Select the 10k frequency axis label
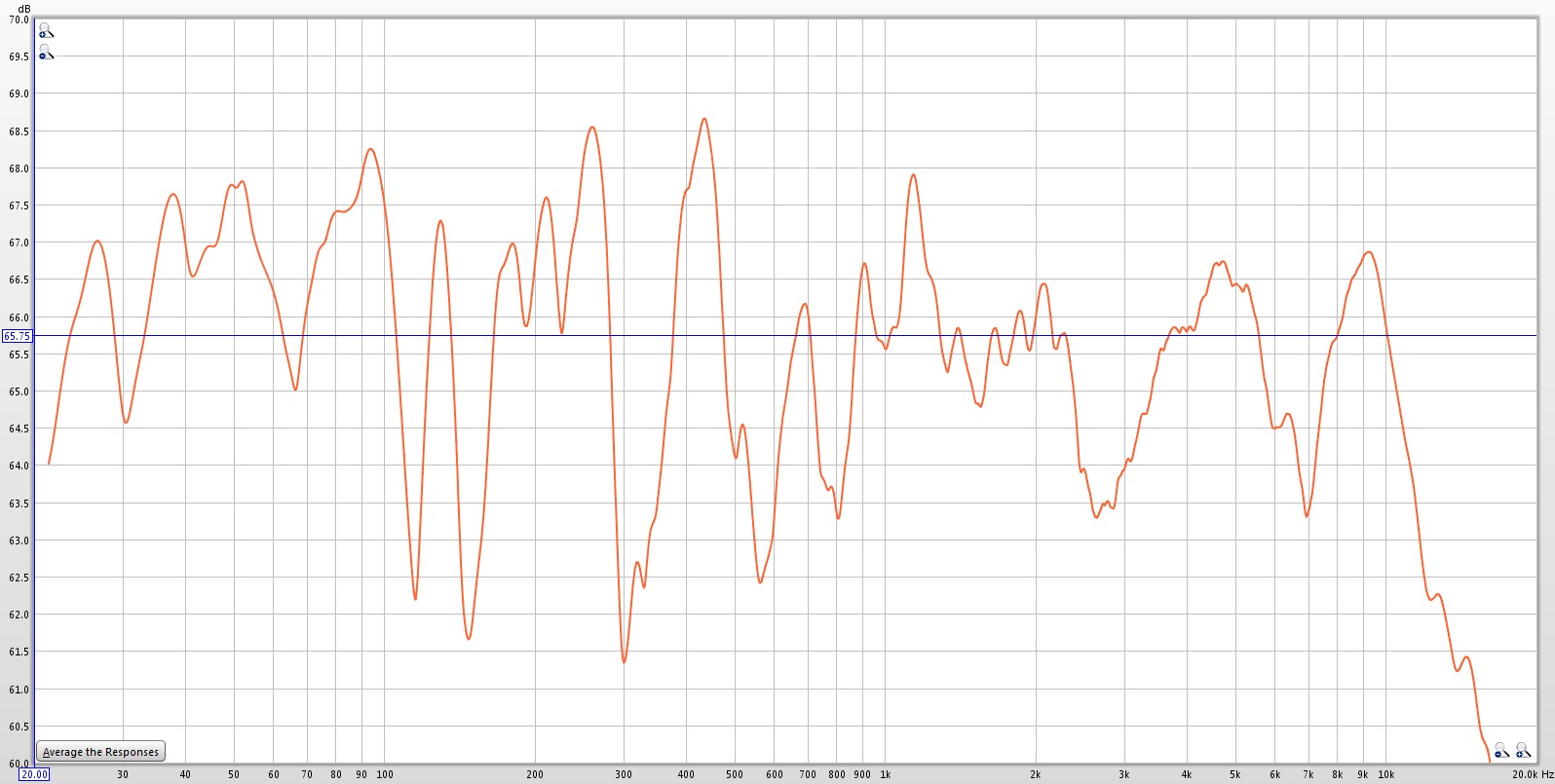The width and height of the screenshot is (1555, 784). (1385, 775)
